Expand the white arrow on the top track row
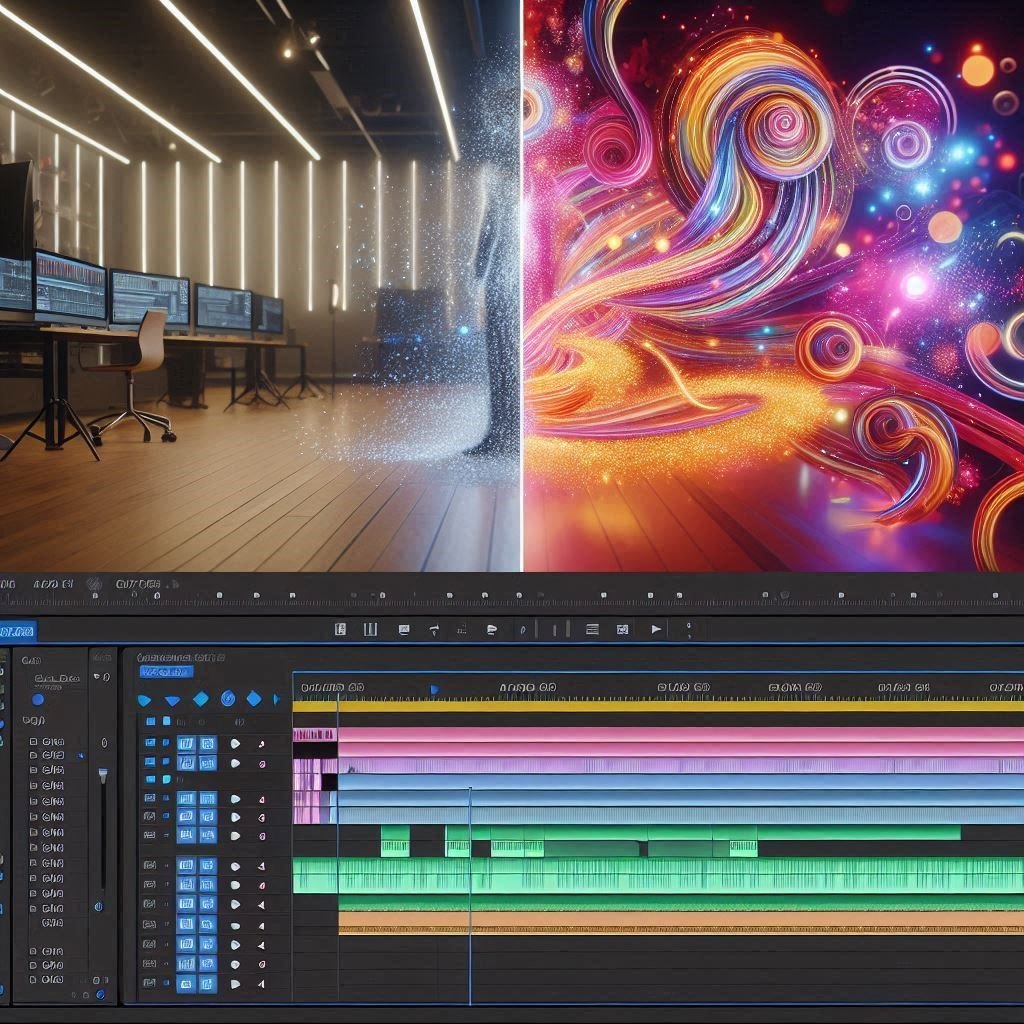 (235, 743)
